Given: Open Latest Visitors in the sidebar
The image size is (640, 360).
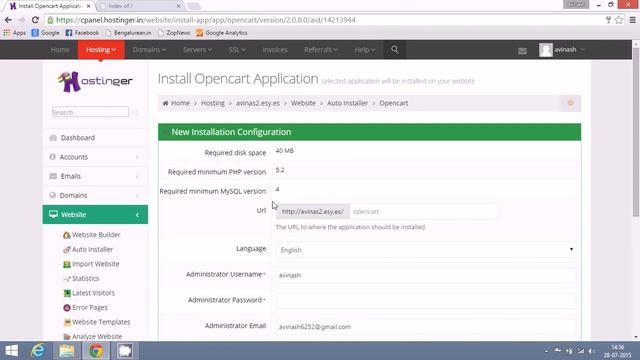Looking at the screenshot, I should (x=89, y=293).
